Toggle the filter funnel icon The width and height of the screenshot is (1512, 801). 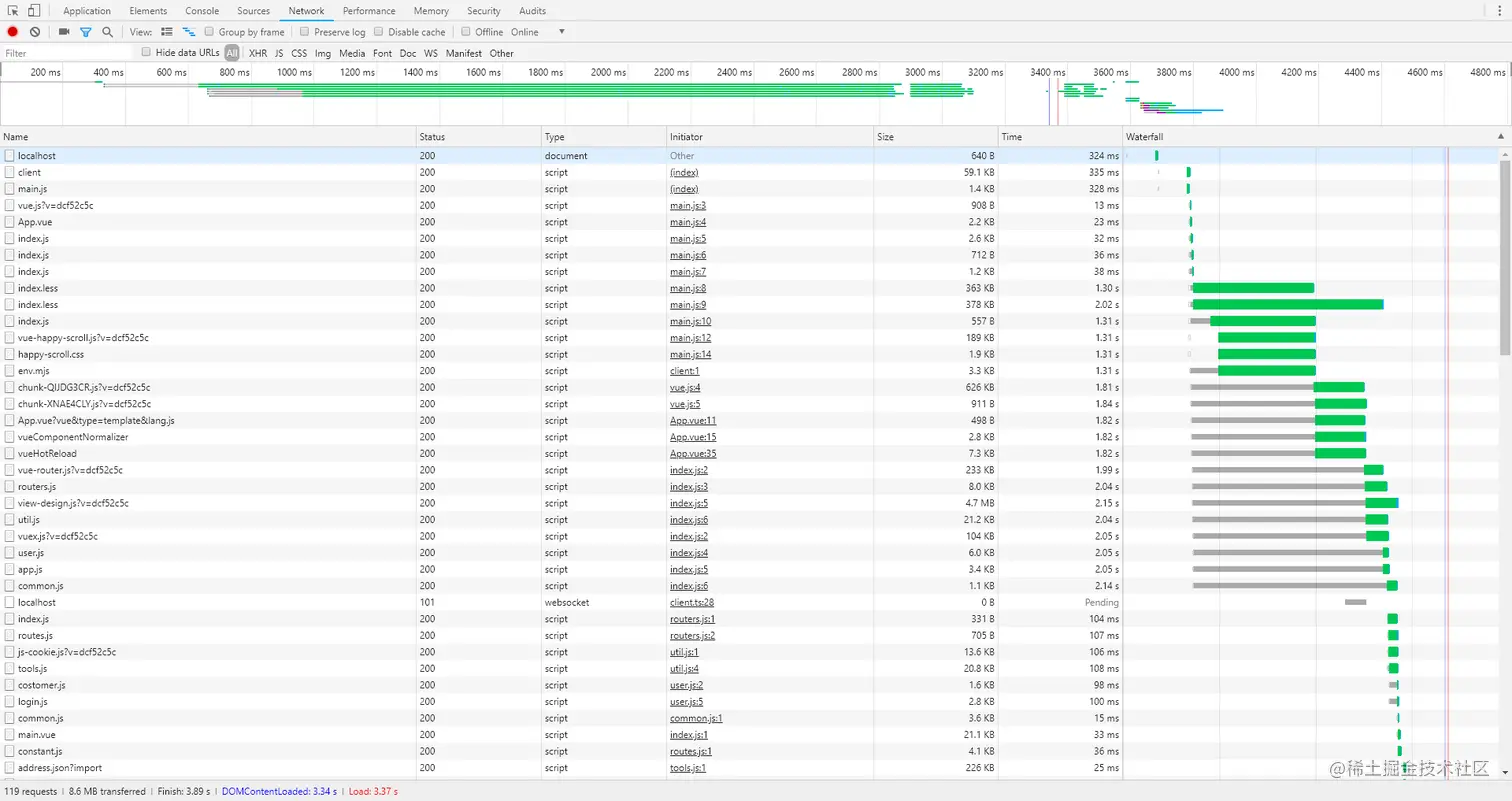pyautogui.click(x=86, y=32)
